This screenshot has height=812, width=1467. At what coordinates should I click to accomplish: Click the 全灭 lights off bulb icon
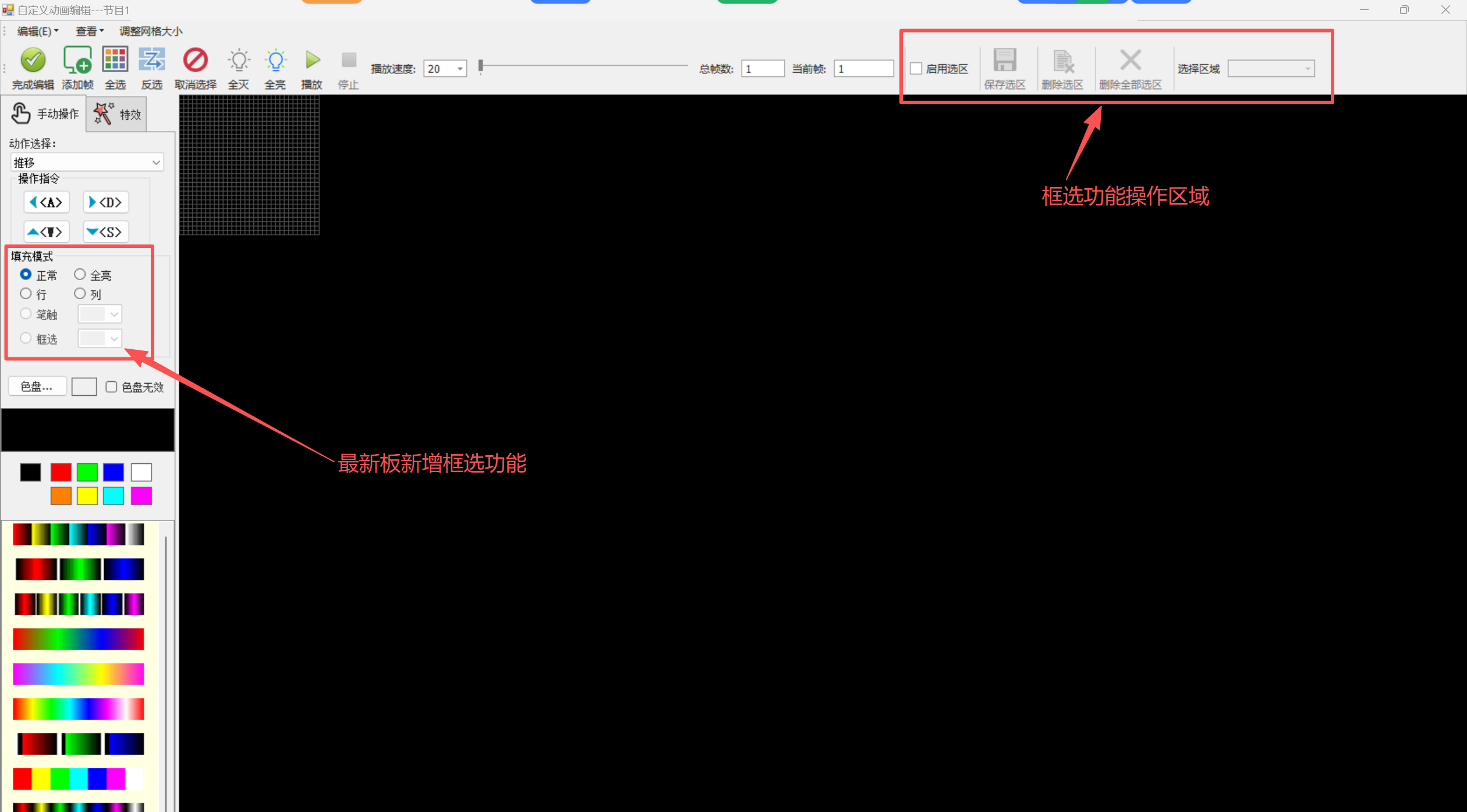(x=239, y=60)
